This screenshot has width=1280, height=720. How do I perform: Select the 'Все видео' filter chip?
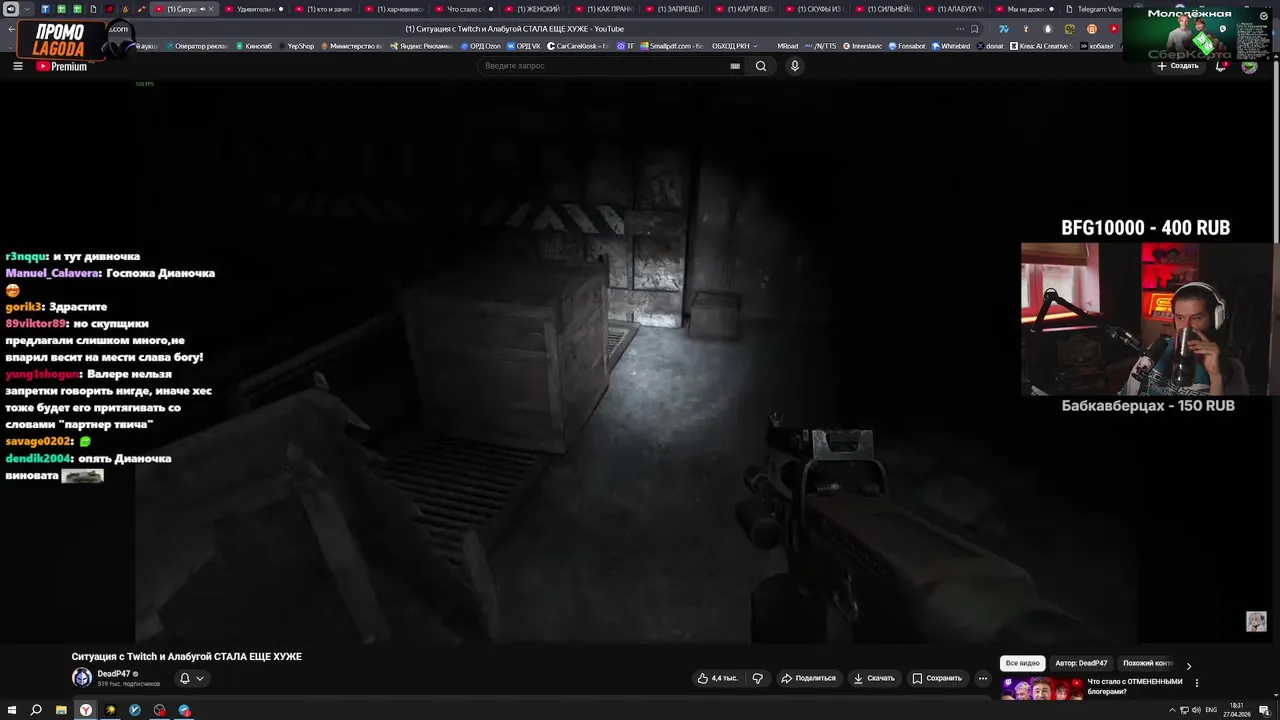tap(1023, 663)
